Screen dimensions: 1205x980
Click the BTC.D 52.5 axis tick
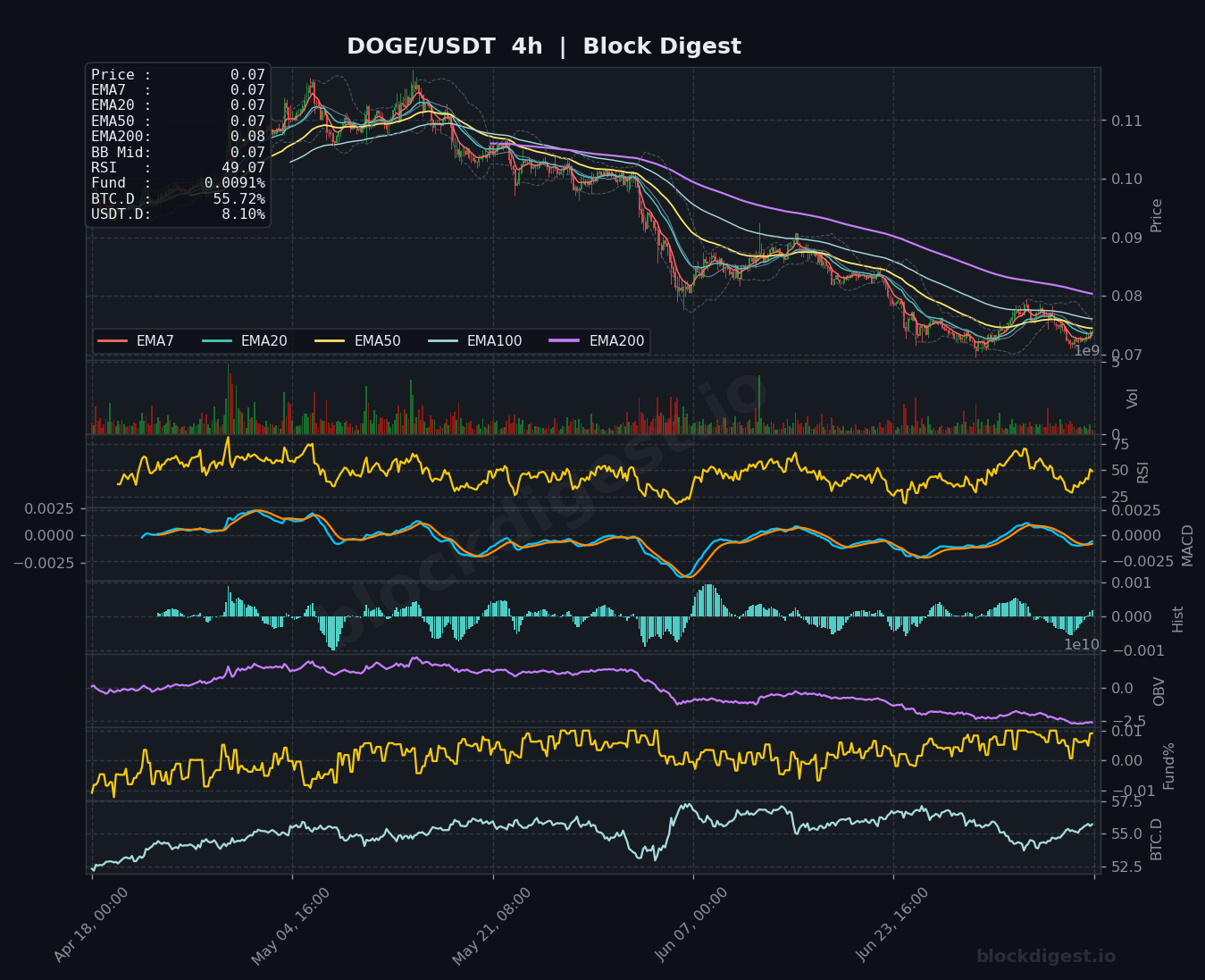tap(1126, 867)
